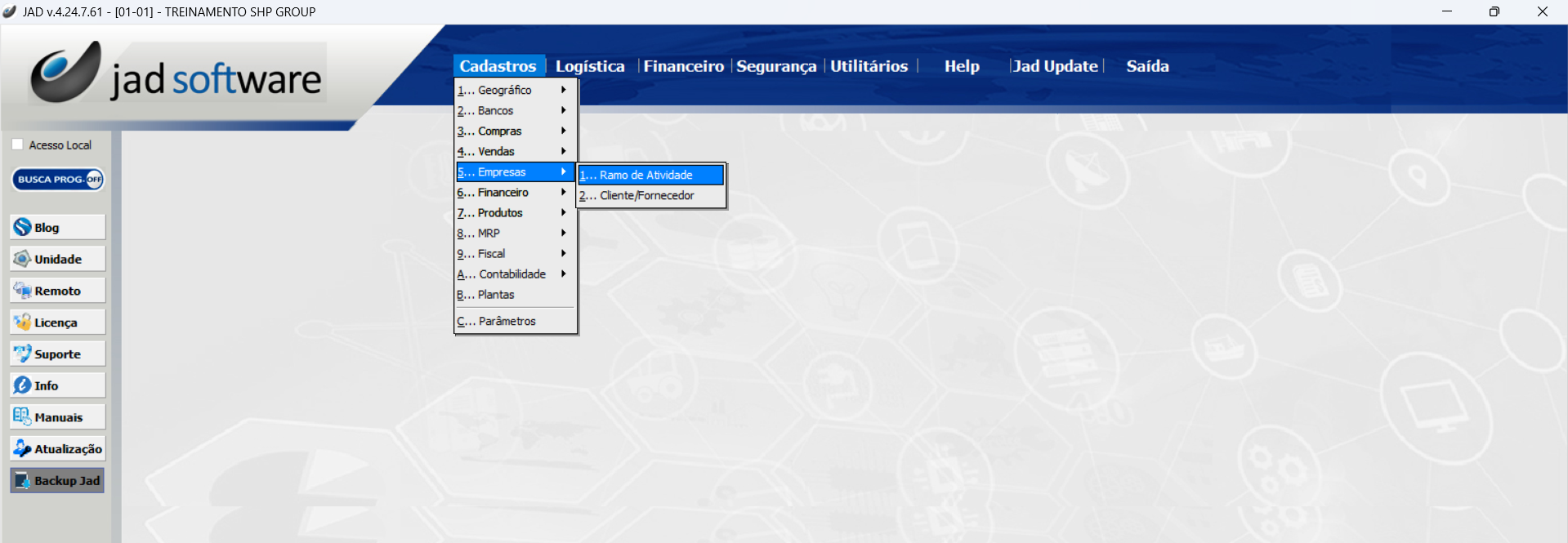Viewport: 1568px width, 543px height.
Task: Click the Blog sidebar icon
Action: (23, 227)
